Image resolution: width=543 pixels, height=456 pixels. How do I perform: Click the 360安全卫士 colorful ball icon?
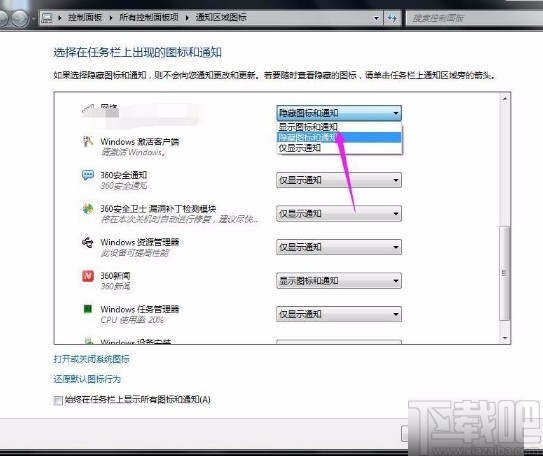click(88, 209)
